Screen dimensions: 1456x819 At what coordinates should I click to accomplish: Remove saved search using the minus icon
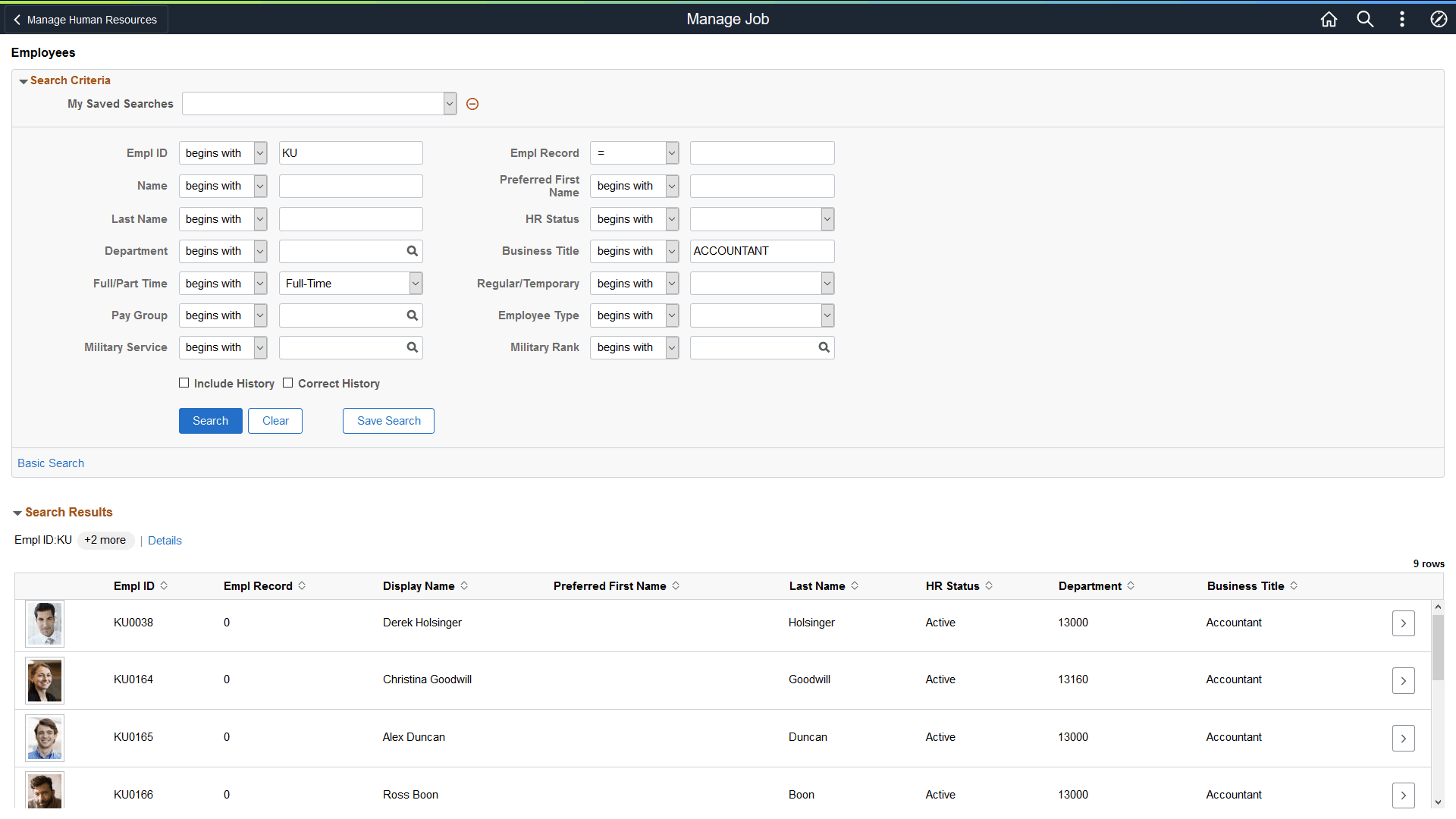[472, 104]
